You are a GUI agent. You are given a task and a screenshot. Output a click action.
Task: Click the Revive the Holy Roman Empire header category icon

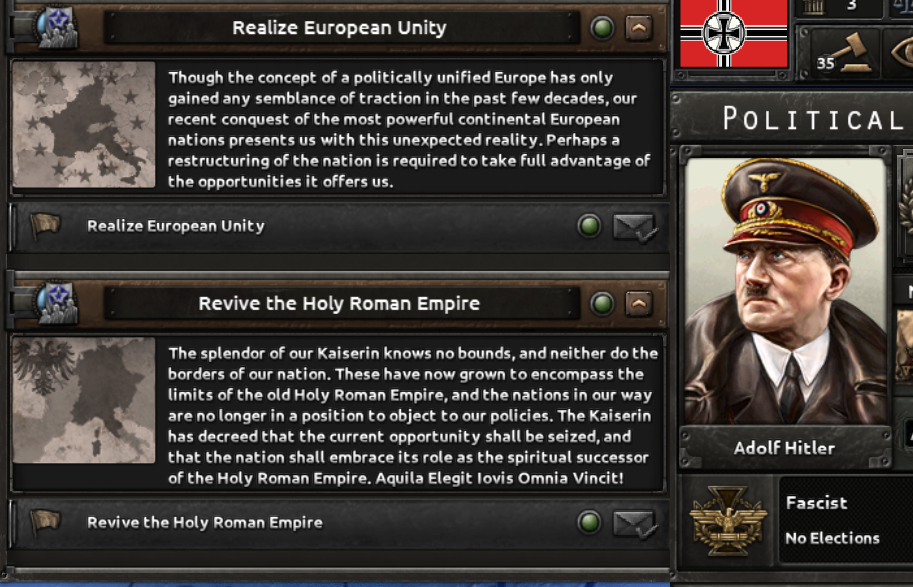(57, 303)
